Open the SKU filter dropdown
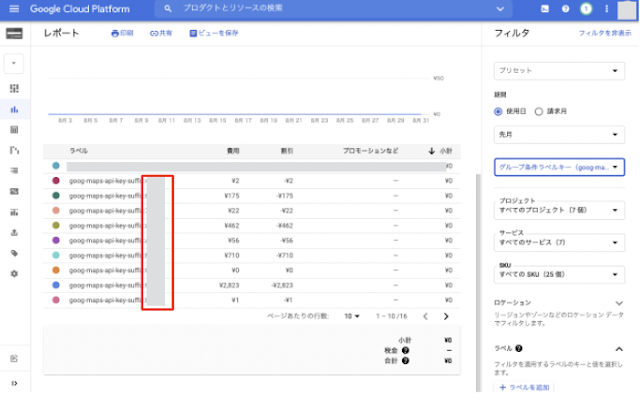 pos(559,275)
